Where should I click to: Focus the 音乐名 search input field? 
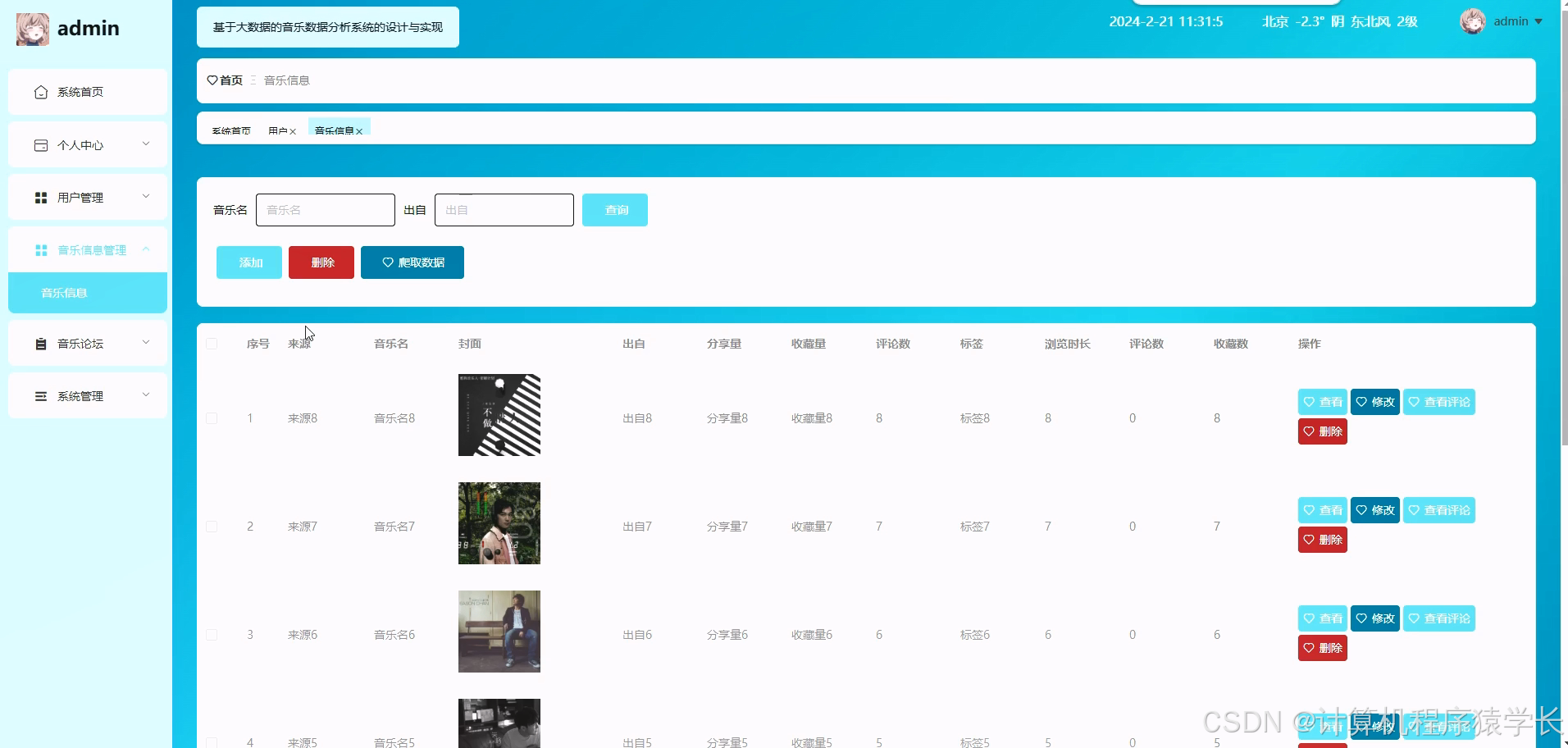click(x=326, y=210)
